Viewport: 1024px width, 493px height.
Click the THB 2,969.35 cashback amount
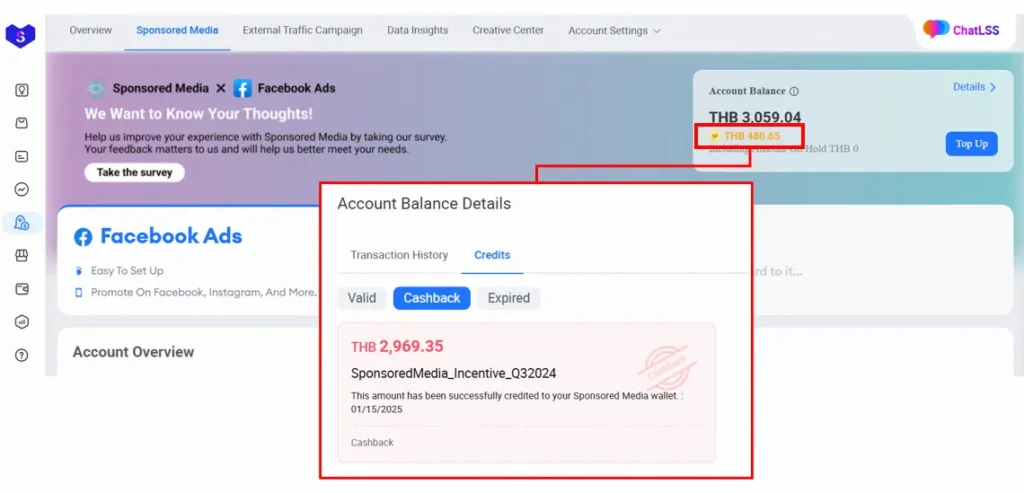[397, 347]
